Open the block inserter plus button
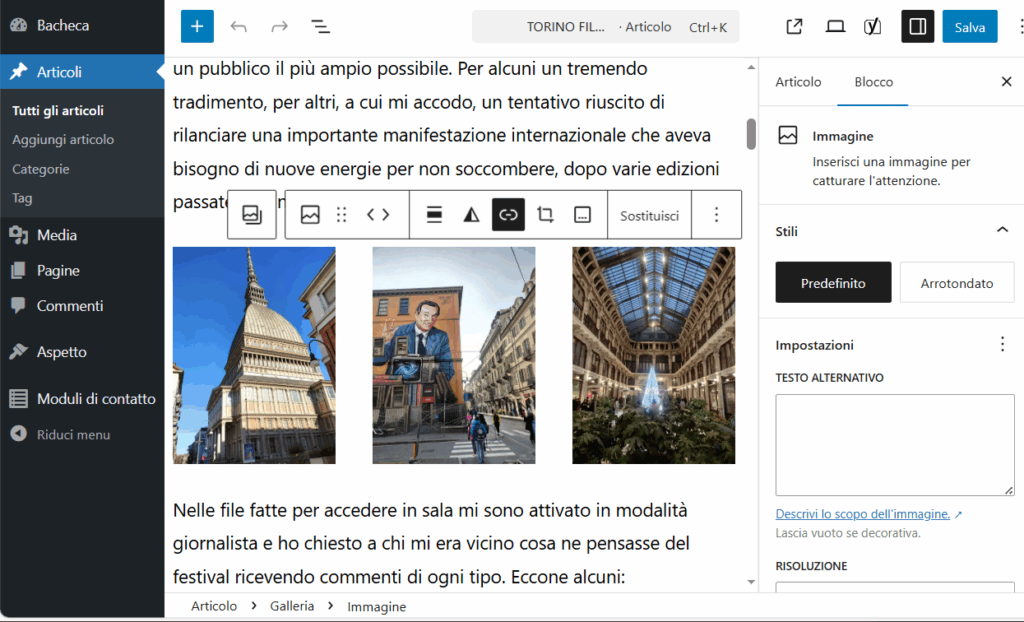The height and width of the screenshot is (622, 1024). click(x=197, y=27)
